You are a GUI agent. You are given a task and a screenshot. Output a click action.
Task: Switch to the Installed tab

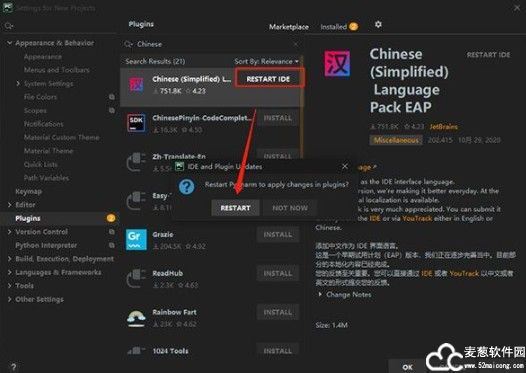(x=333, y=27)
